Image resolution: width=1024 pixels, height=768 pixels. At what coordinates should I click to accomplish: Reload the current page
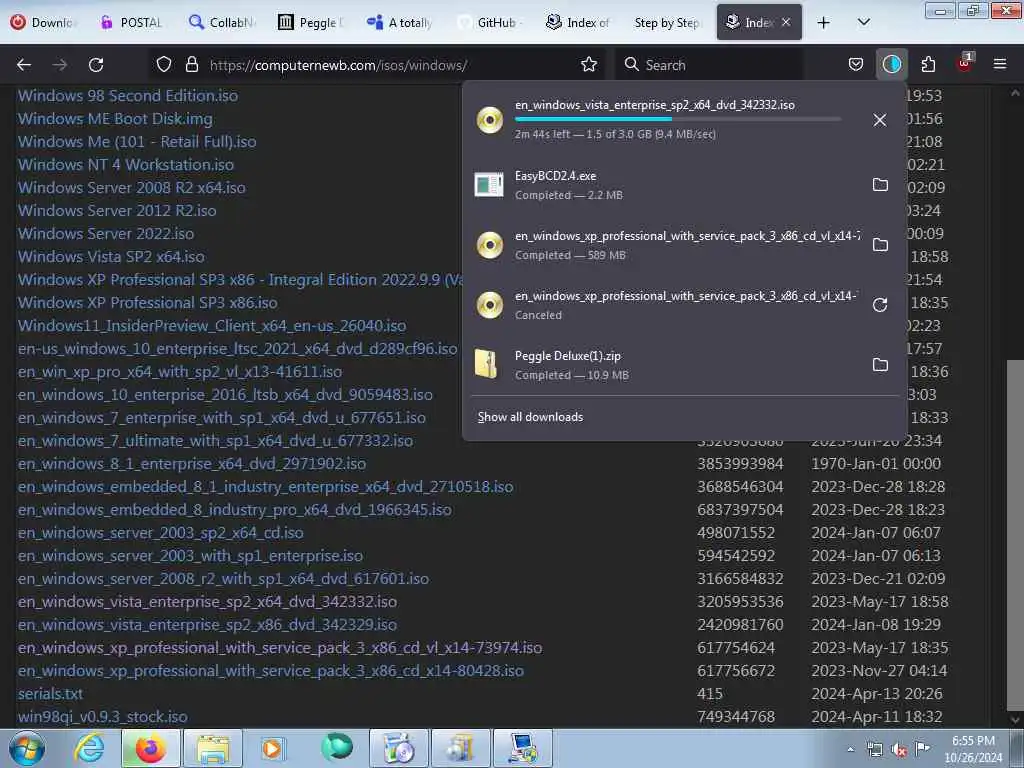[96, 65]
